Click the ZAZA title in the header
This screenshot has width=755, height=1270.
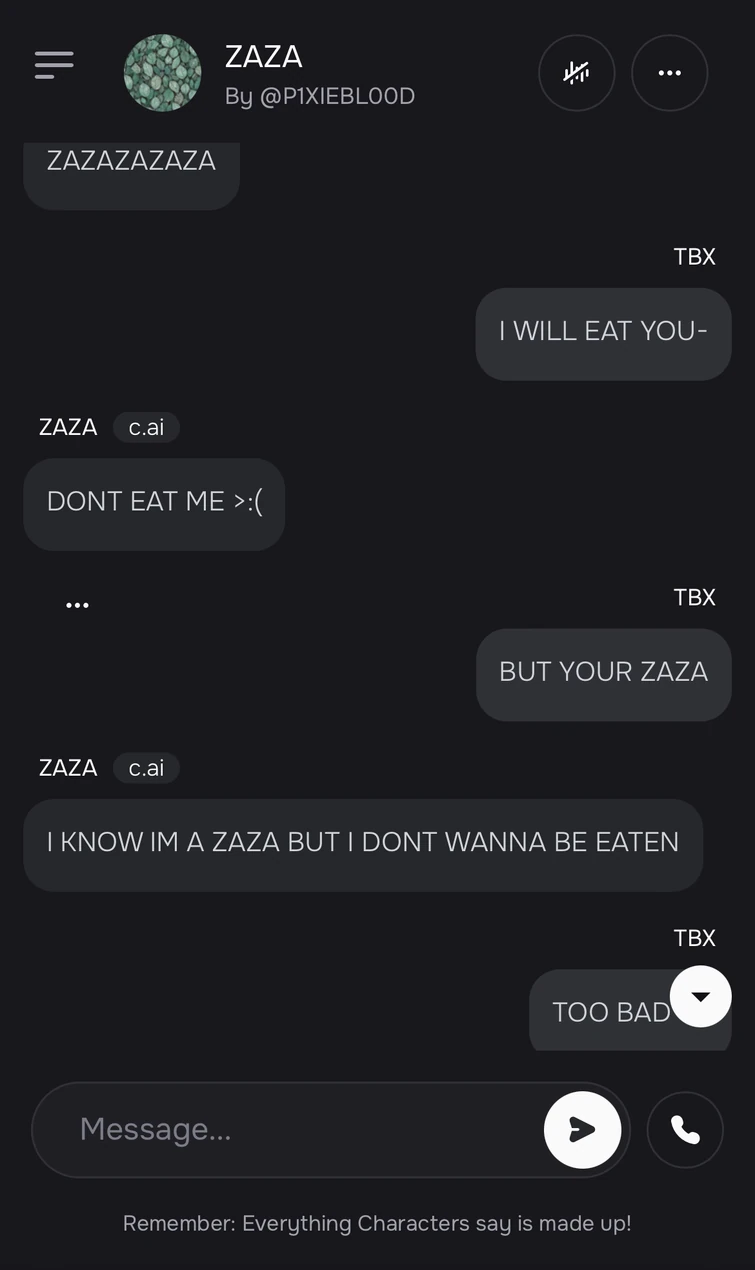[x=264, y=57]
